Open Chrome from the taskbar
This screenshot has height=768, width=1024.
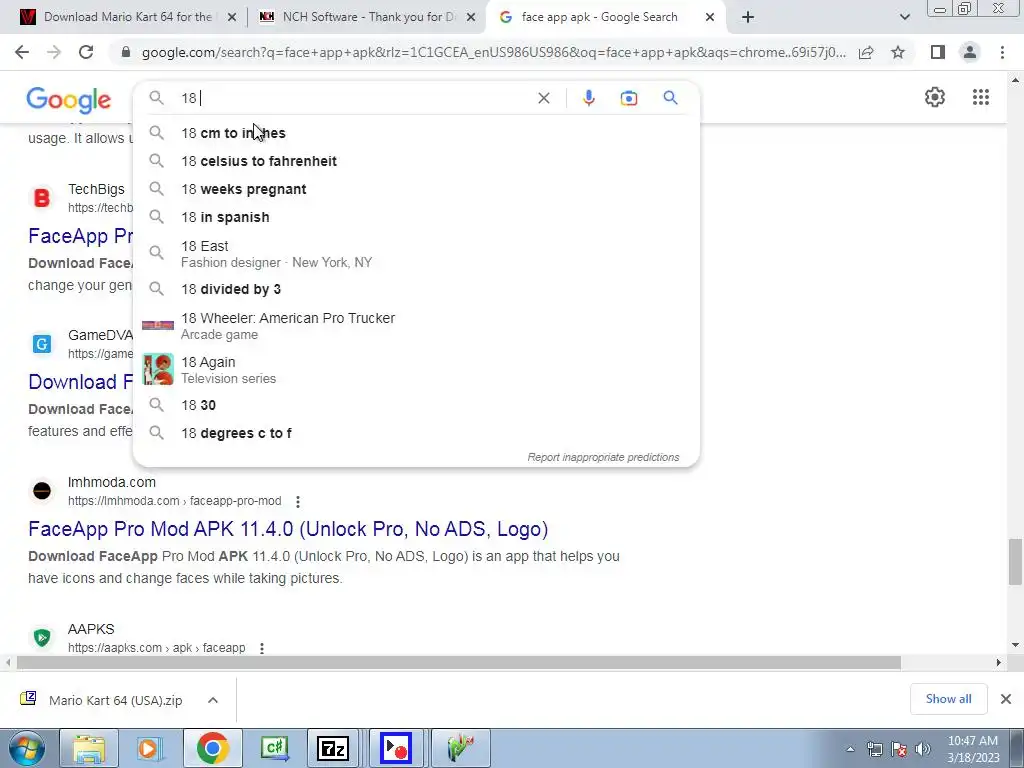coord(213,748)
